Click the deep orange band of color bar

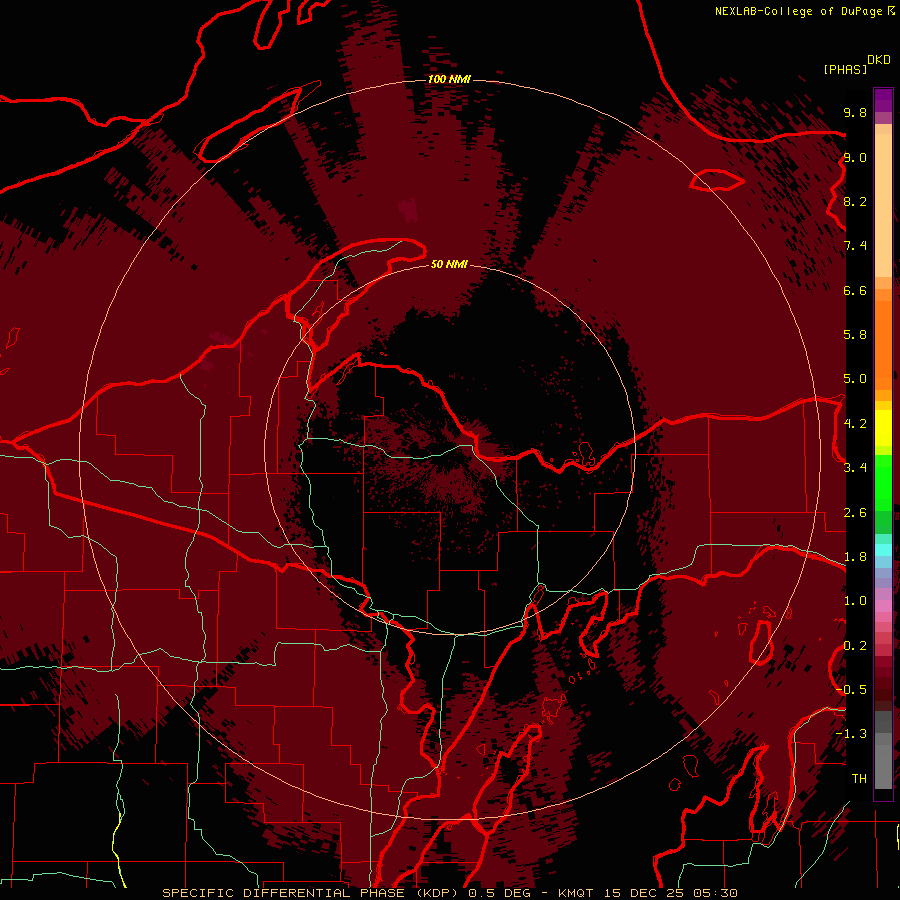883,344
